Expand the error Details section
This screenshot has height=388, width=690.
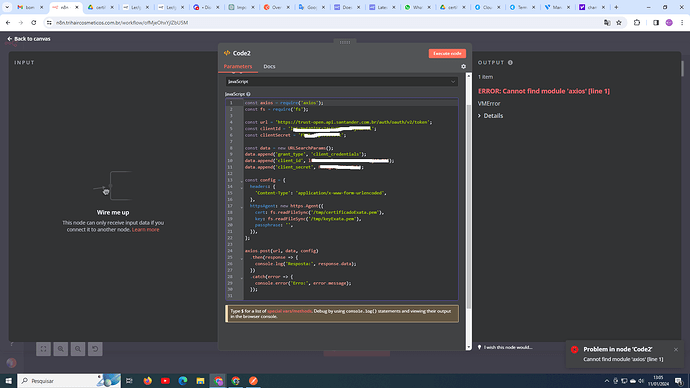coord(491,116)
